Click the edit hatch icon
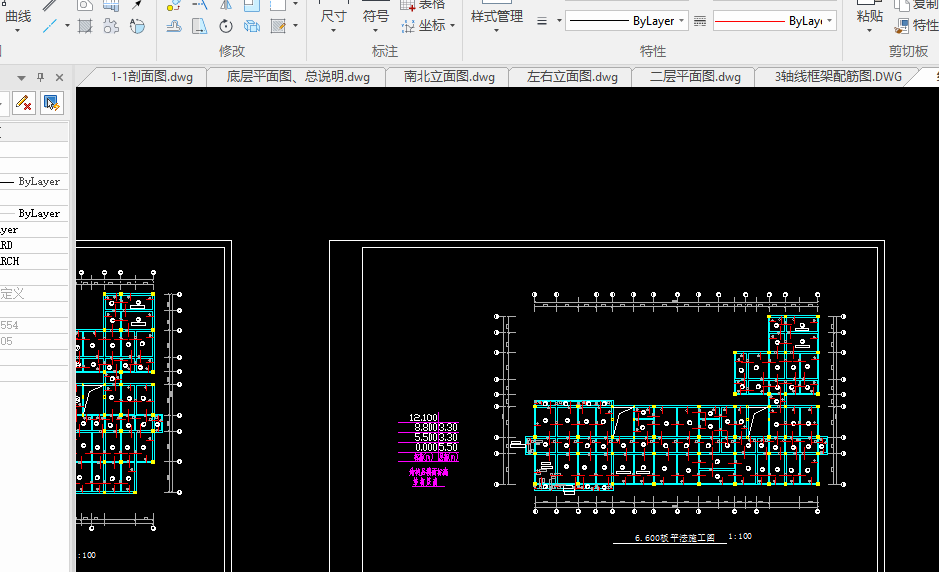Image resolution: width=939 pixels, height=572 pixels. (278, 26)
